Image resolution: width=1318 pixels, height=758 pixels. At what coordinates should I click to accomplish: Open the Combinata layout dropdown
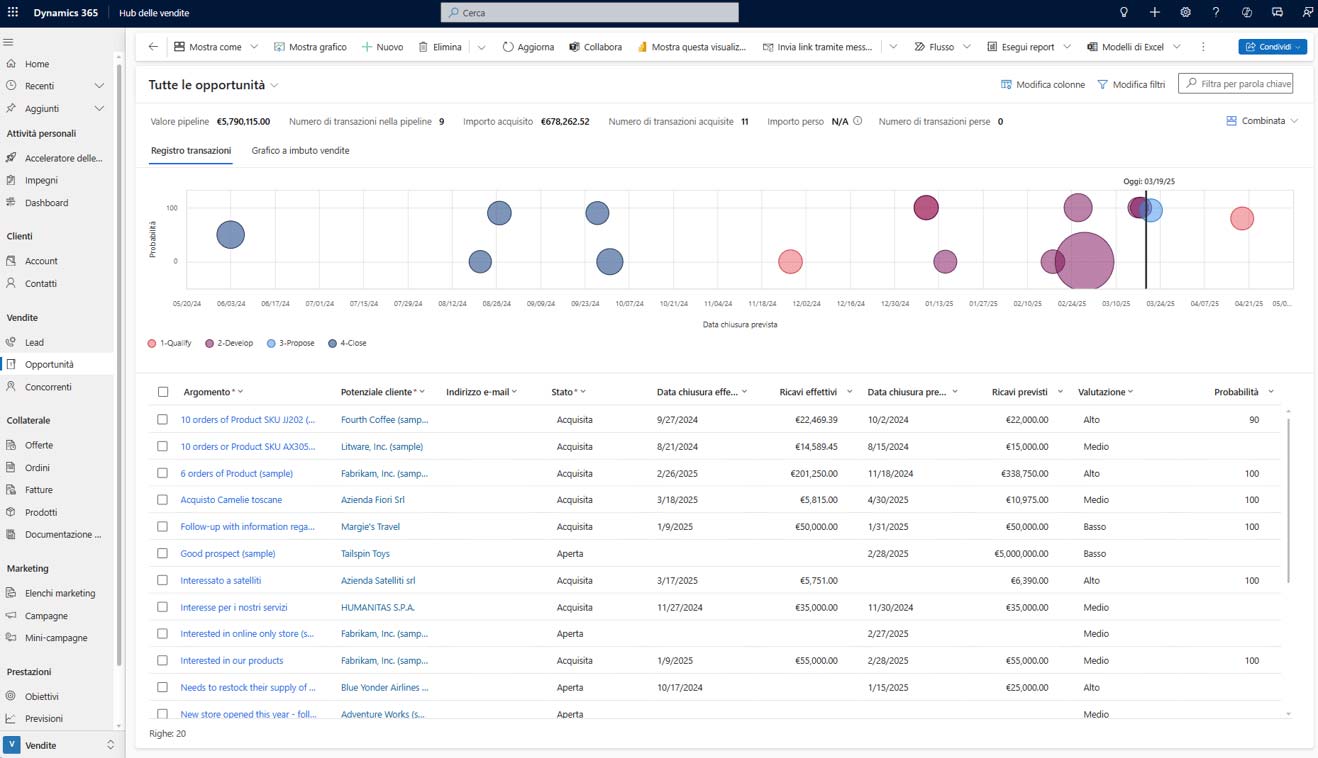click(x=1262, y=121)
